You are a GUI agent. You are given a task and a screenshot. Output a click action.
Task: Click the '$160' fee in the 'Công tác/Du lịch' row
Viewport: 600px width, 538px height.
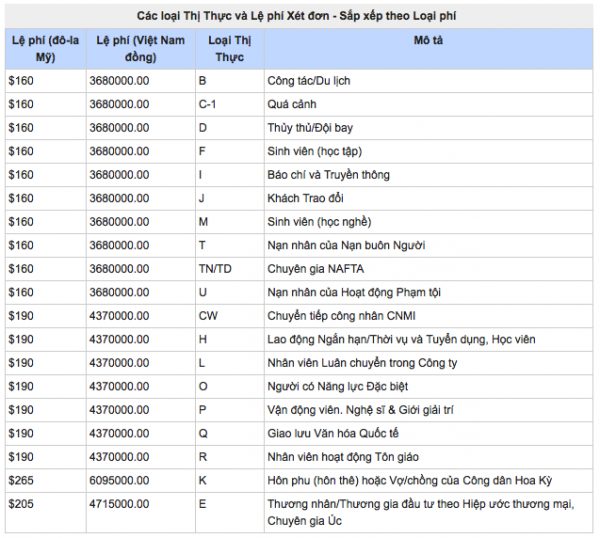(x=46, y=81)
